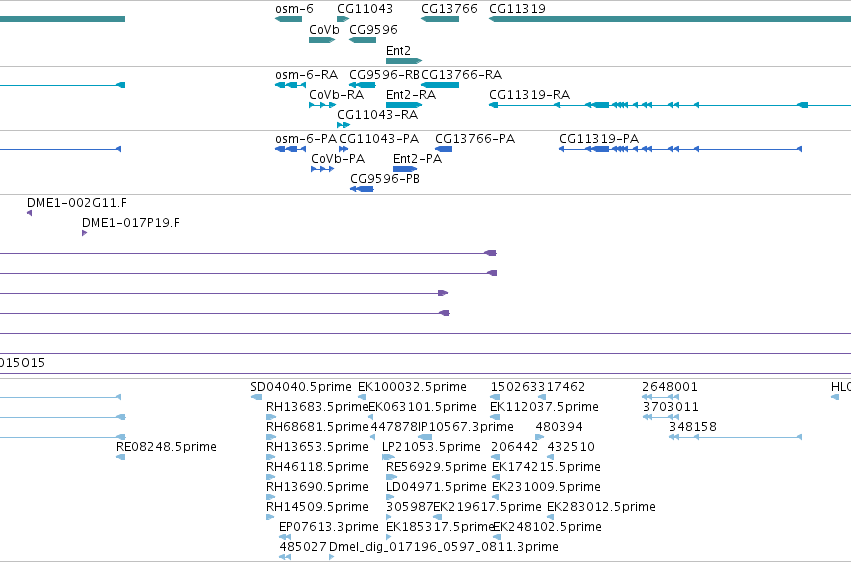
Task: Click the RH68681.5prime EST label
Action: coord(317,427)
